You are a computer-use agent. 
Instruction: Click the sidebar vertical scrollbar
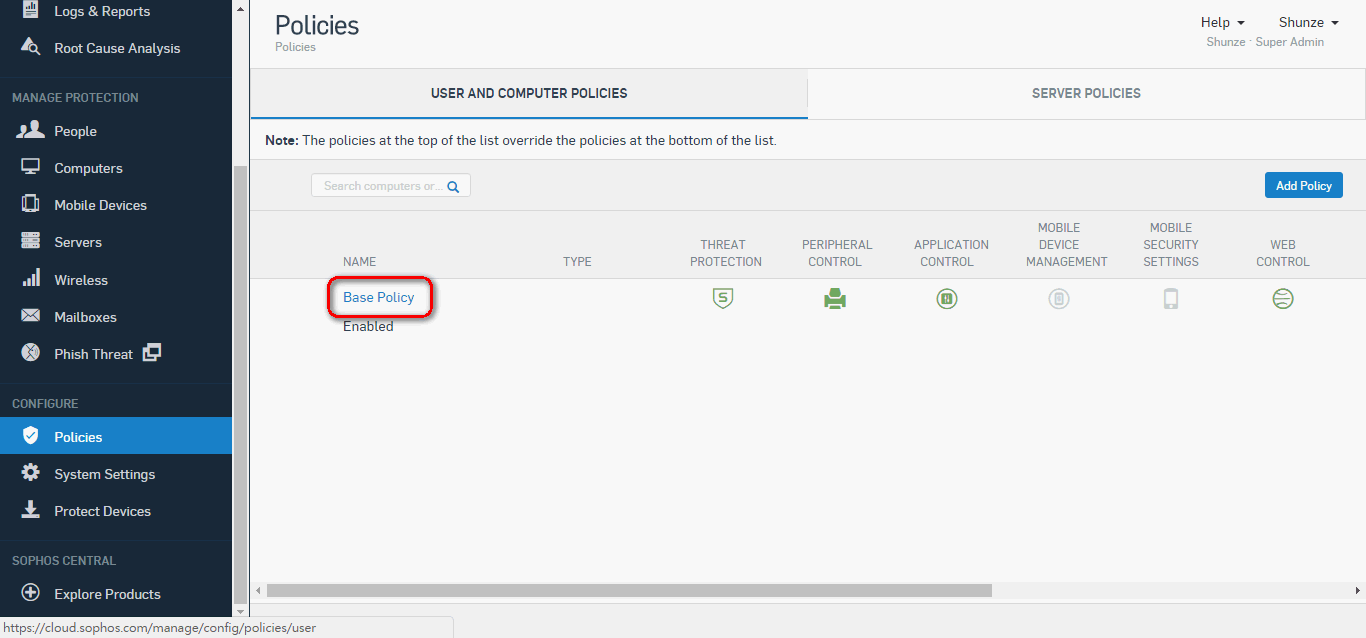[x=239, y=384]
